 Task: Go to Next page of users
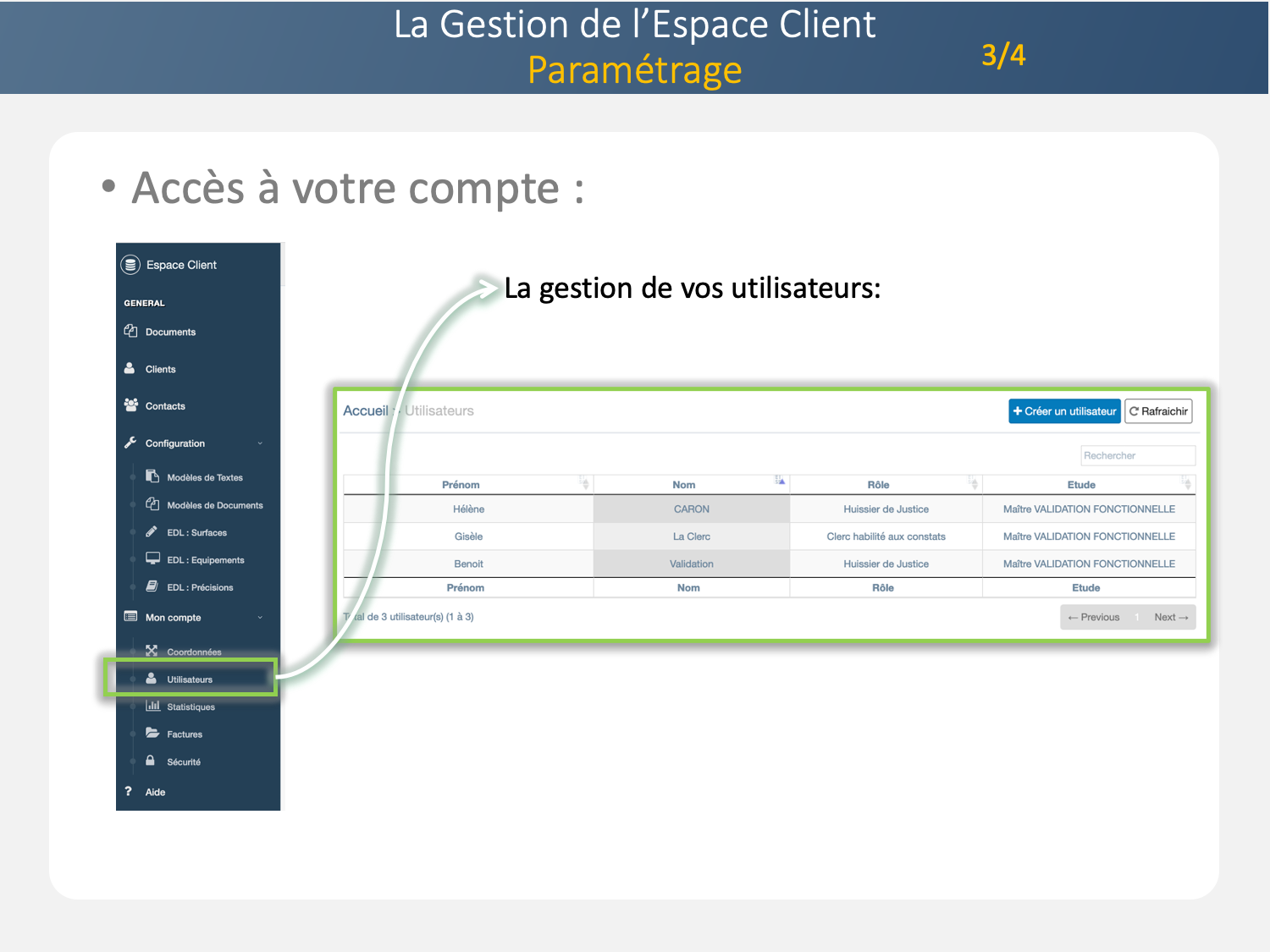pyautogui.click(x=1170, y=617)
